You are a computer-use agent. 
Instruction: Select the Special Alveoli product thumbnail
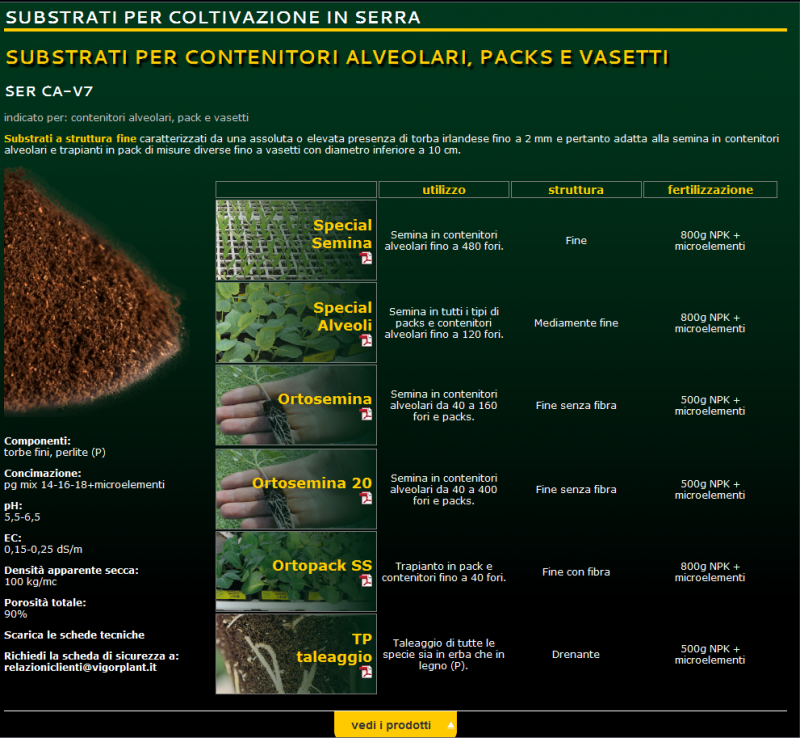(x=296, y=323)
